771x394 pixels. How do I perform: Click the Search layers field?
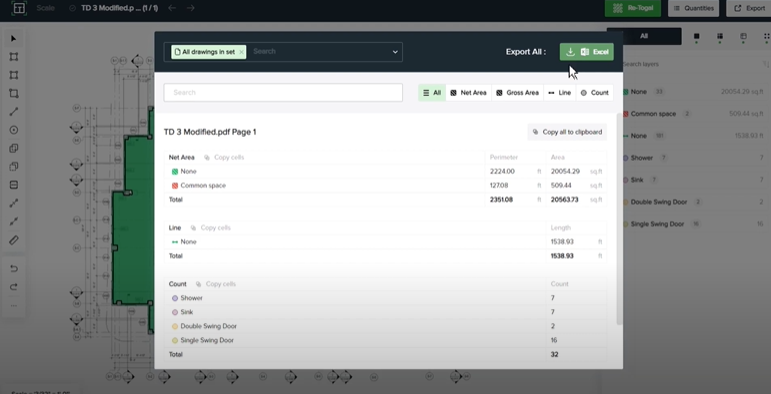pyautogui.click(x=688, y=64)
